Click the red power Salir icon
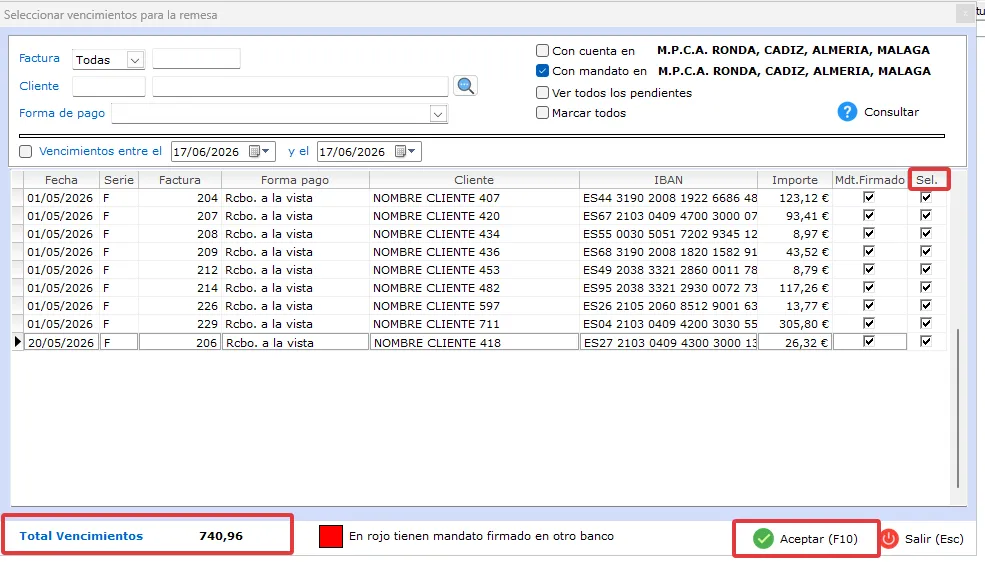The width and height of the screenshot is (985, 562). [x=889, y=538]
